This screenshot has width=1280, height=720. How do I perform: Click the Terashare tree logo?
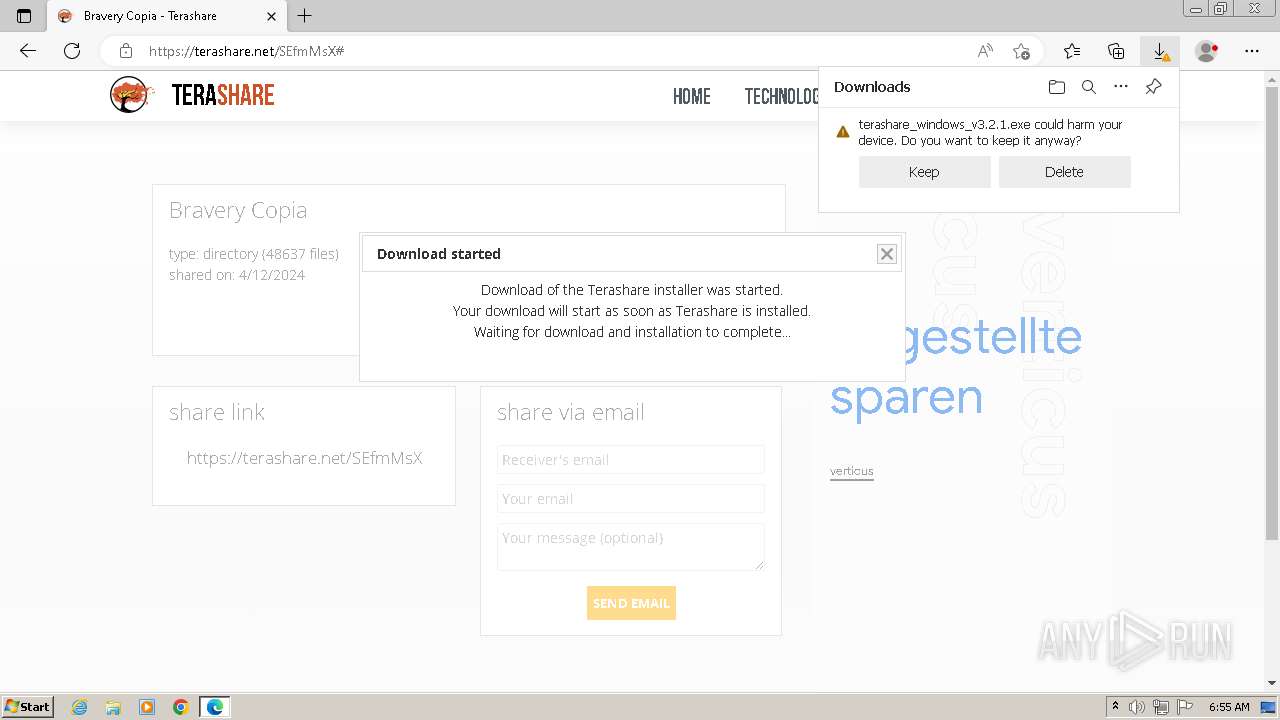[131, 95]
